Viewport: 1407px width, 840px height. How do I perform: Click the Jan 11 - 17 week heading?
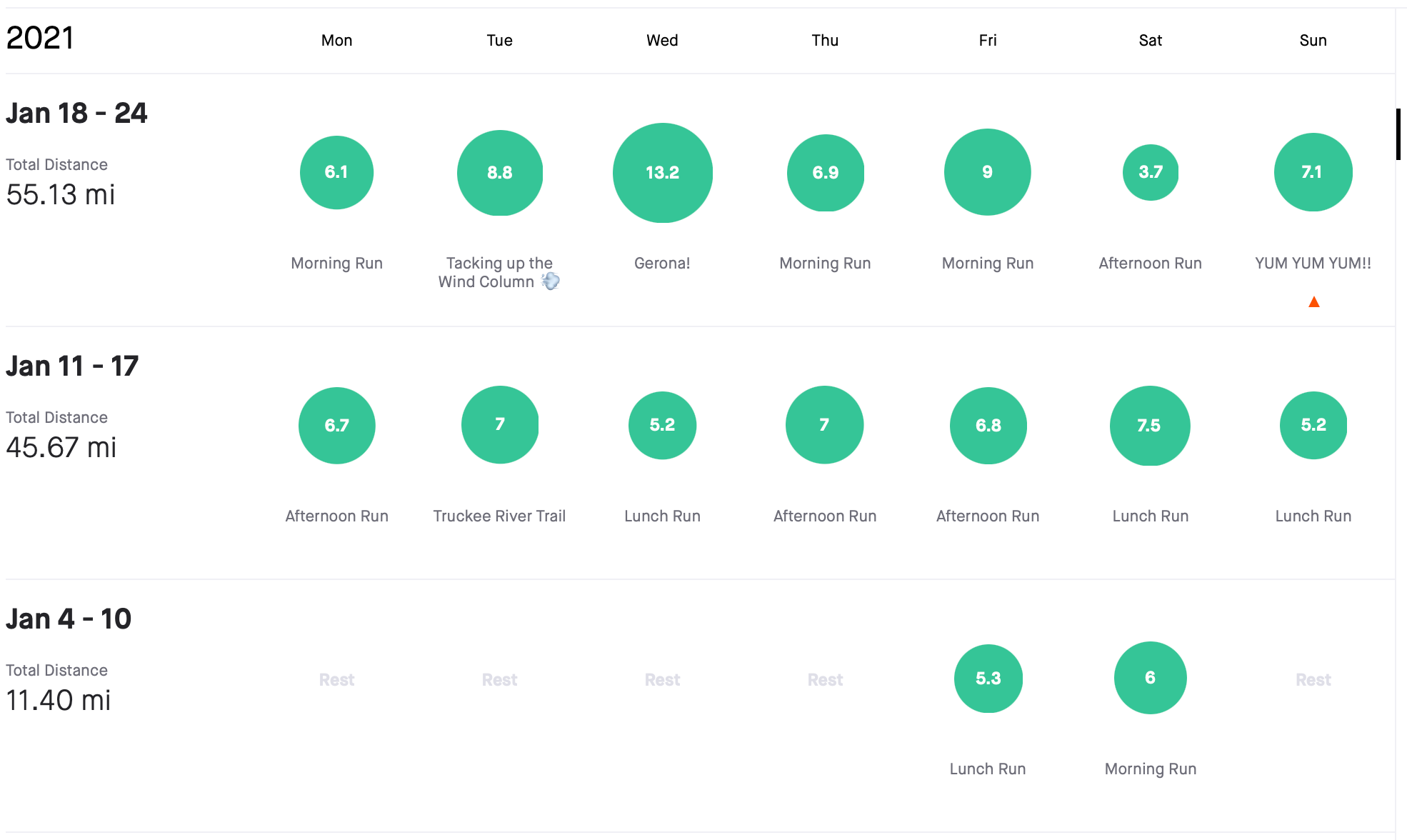pos(72,366)
